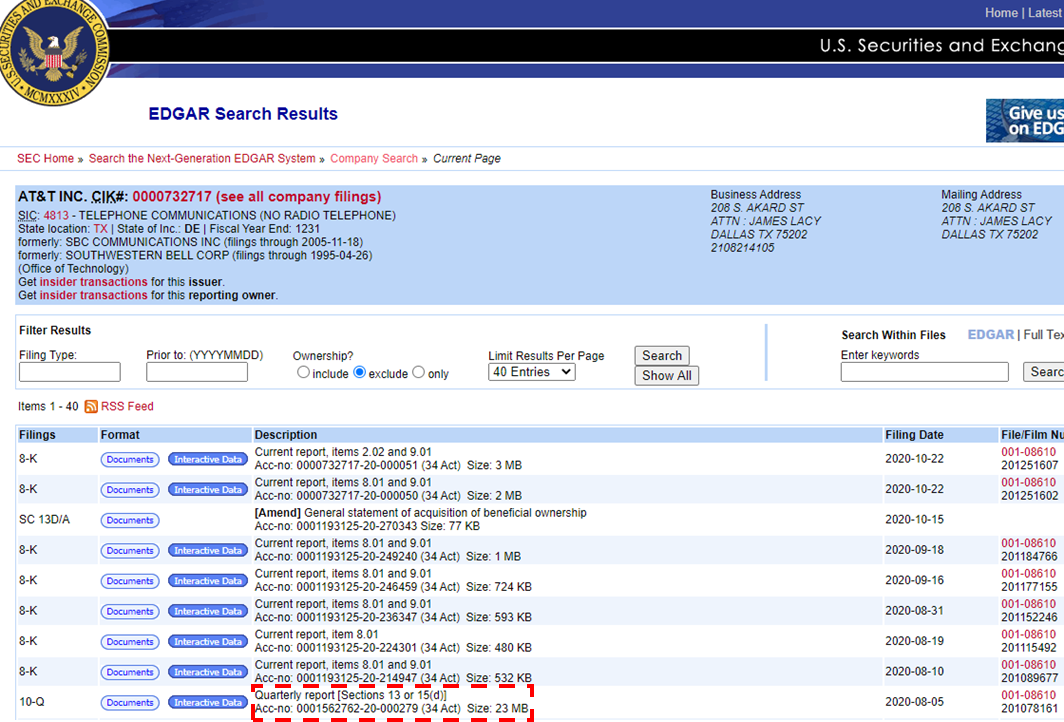Select the only ownership radio button

coord(419,373)
